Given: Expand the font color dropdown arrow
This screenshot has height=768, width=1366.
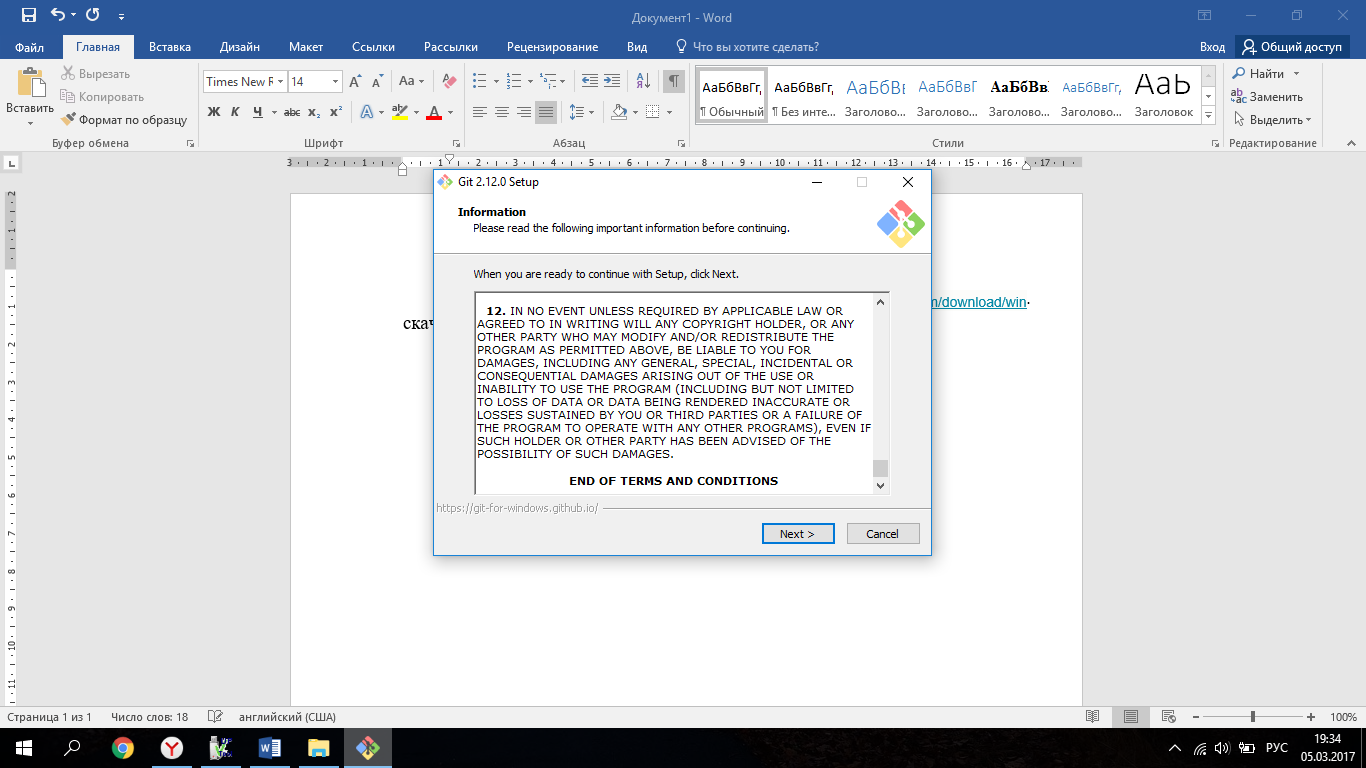Looking at the screenshot, I should [450, 112].
